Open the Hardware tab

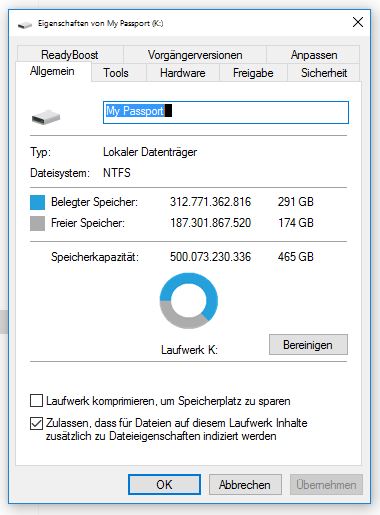[183, 73]
